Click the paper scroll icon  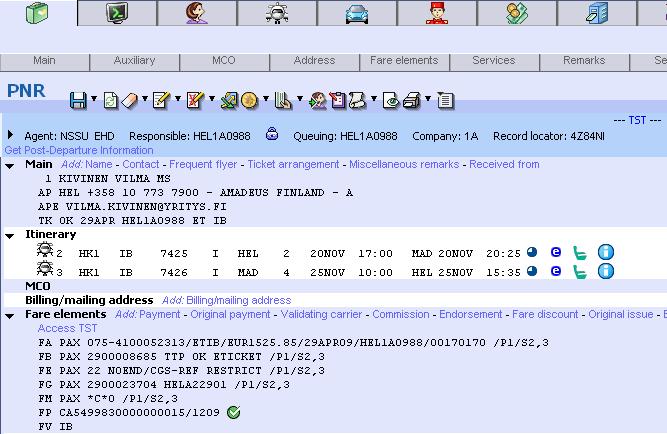pos(357,100)
